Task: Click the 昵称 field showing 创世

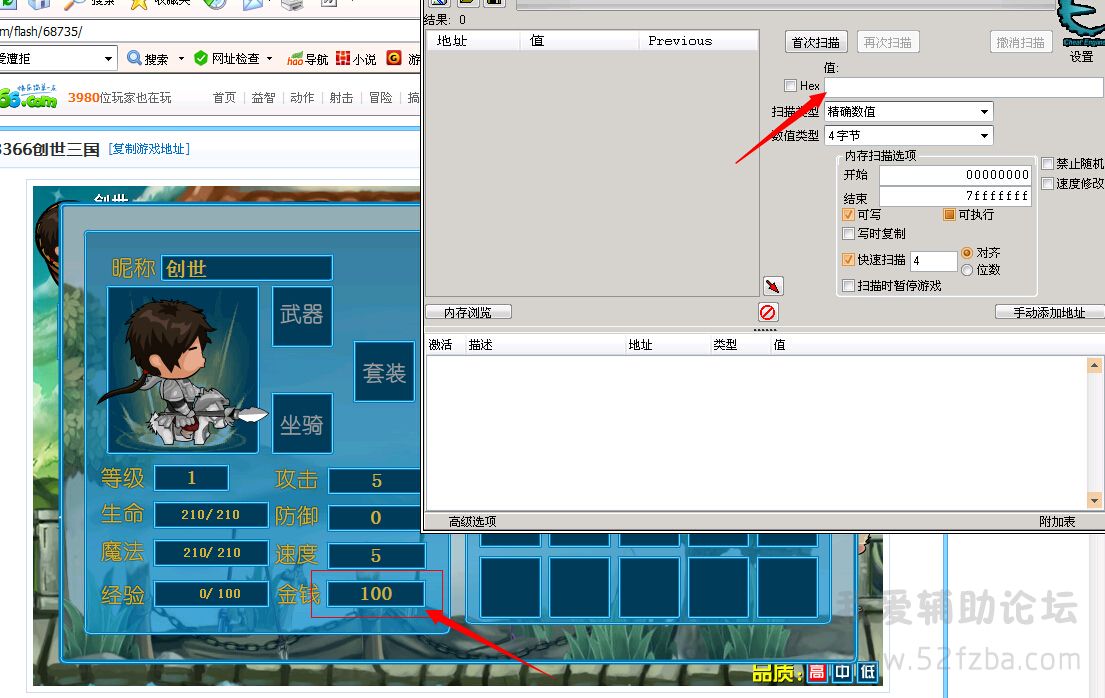Action: coord(247,268)
